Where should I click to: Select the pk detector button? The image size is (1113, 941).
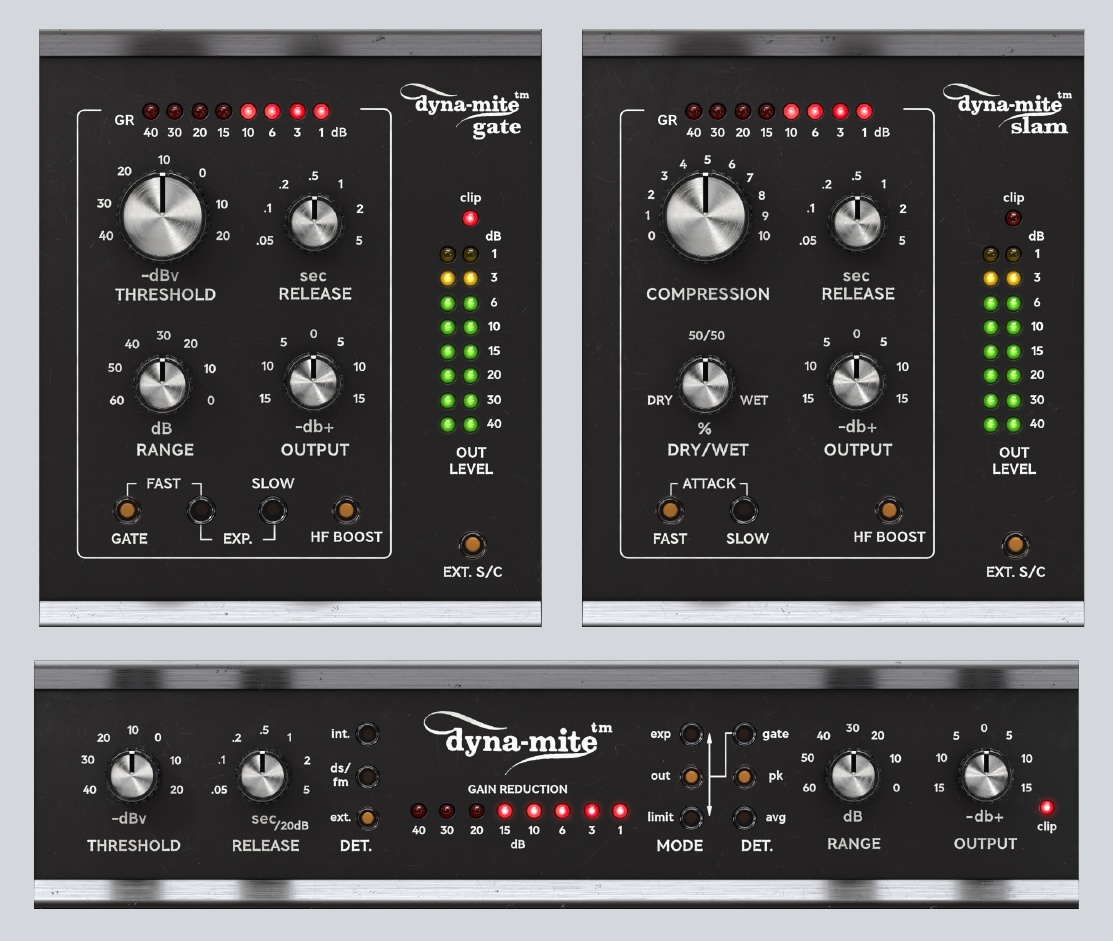click(x=744, y=776)
